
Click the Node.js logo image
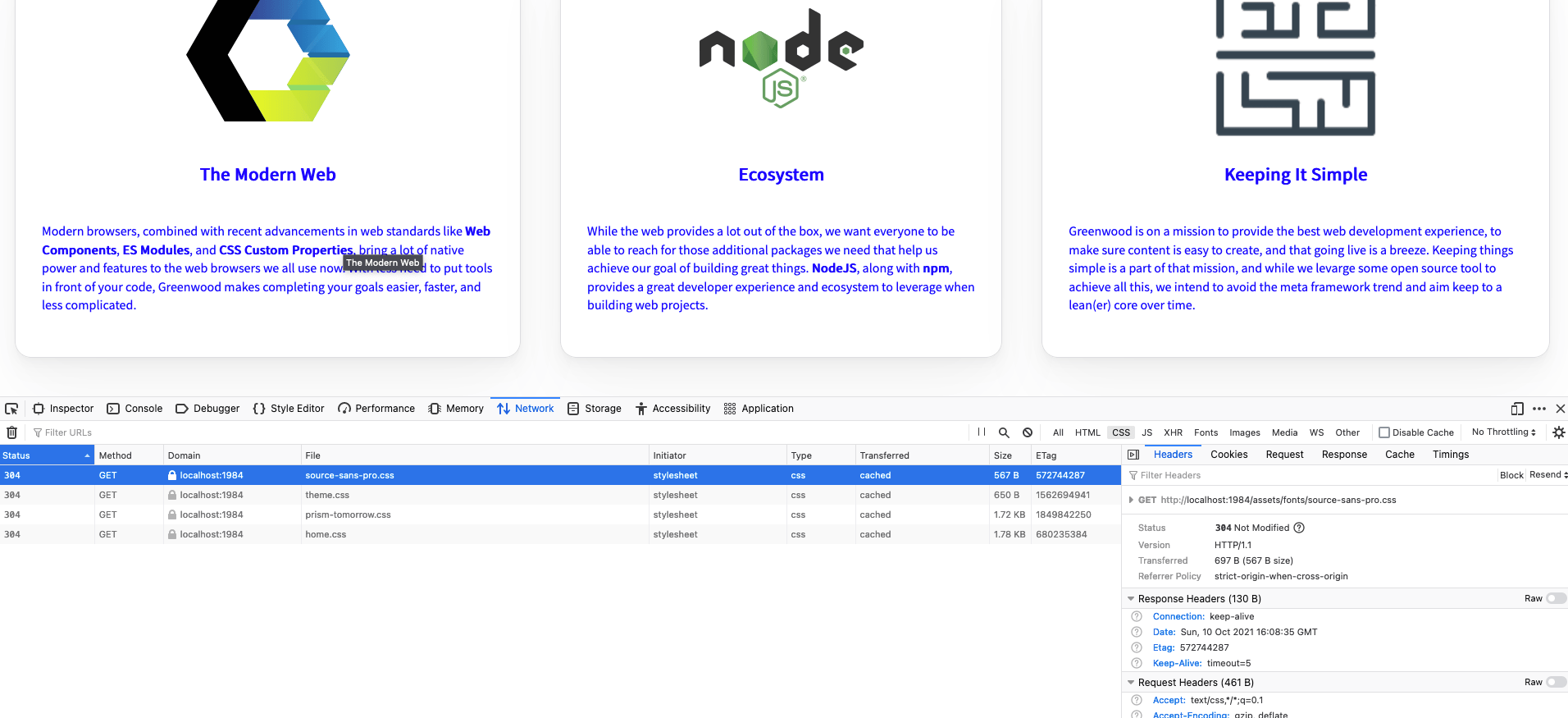781,58
